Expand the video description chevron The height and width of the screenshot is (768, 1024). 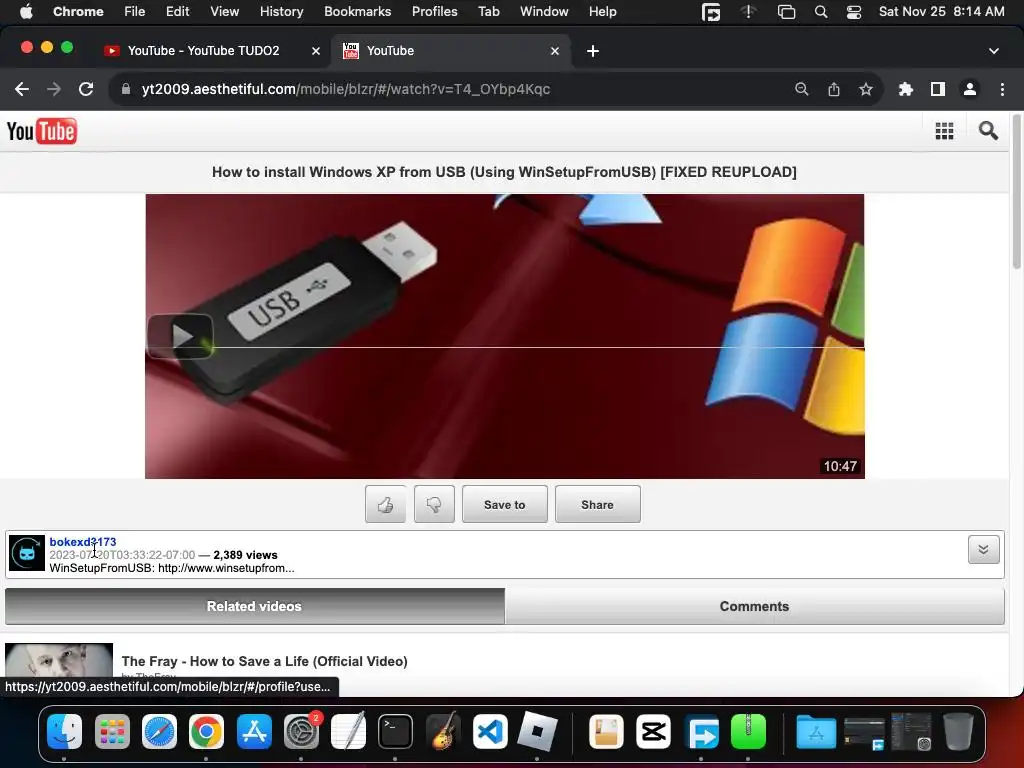984,550
